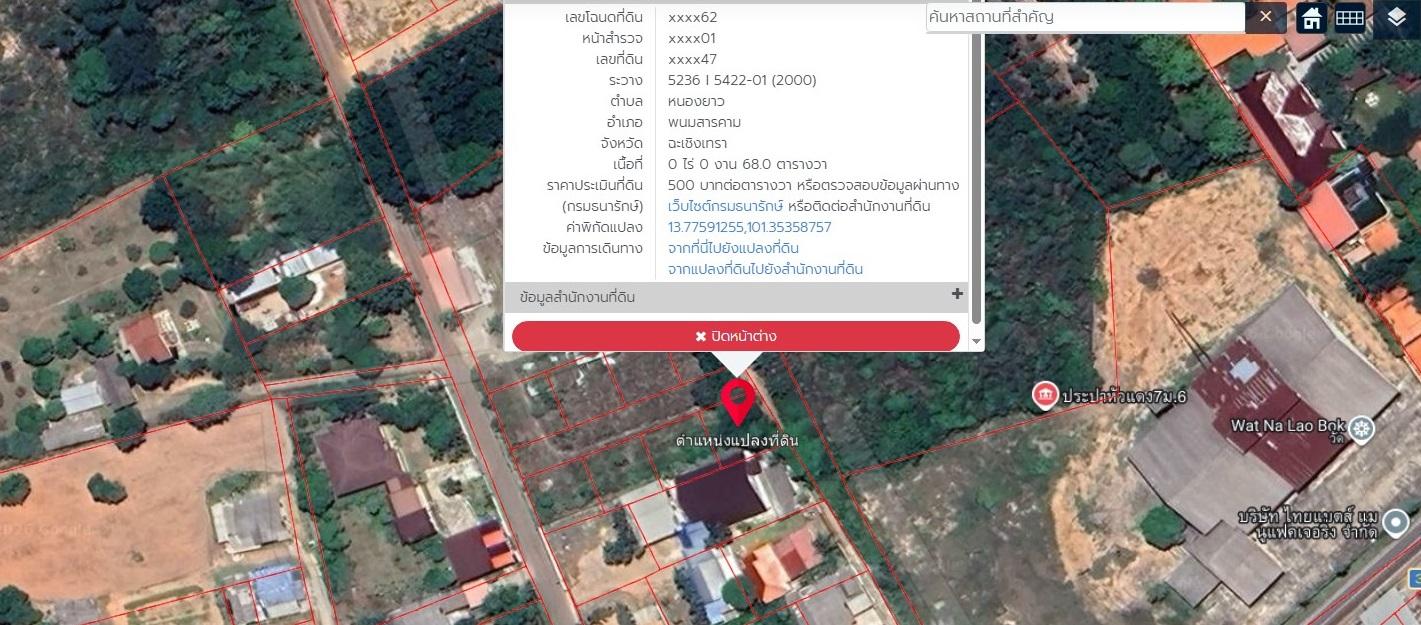This screenshot has width=1421, height=625.
Task: Click the Wat Na Lao Bok marker icon
Action: pyautogui.click(x=1359, y=426)
